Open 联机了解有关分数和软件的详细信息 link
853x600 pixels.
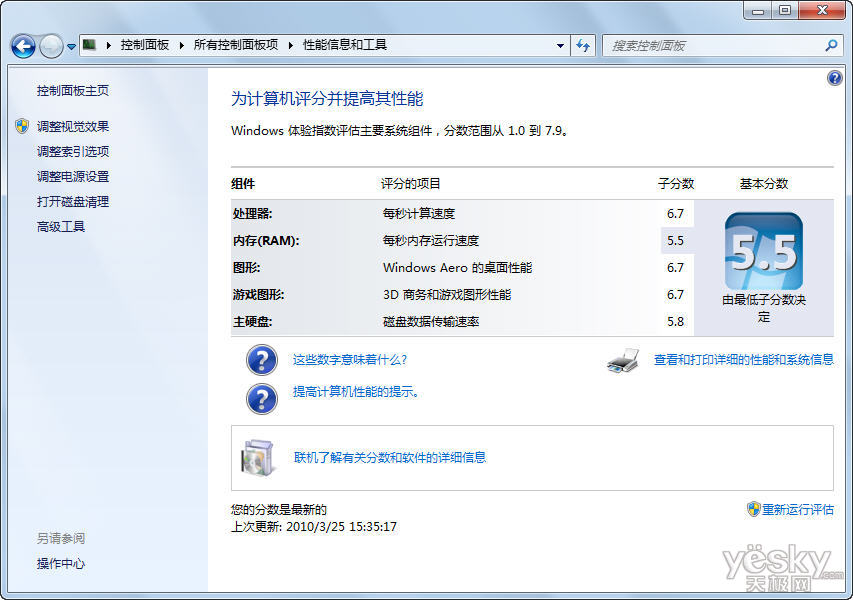pyautogui.click(x=390, y=457)
